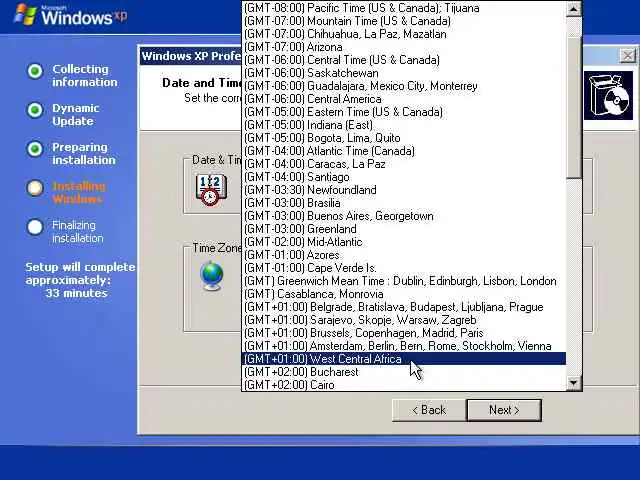Go back with the Back button
This screenshot has height=480, width=640.
coord(429,410)
